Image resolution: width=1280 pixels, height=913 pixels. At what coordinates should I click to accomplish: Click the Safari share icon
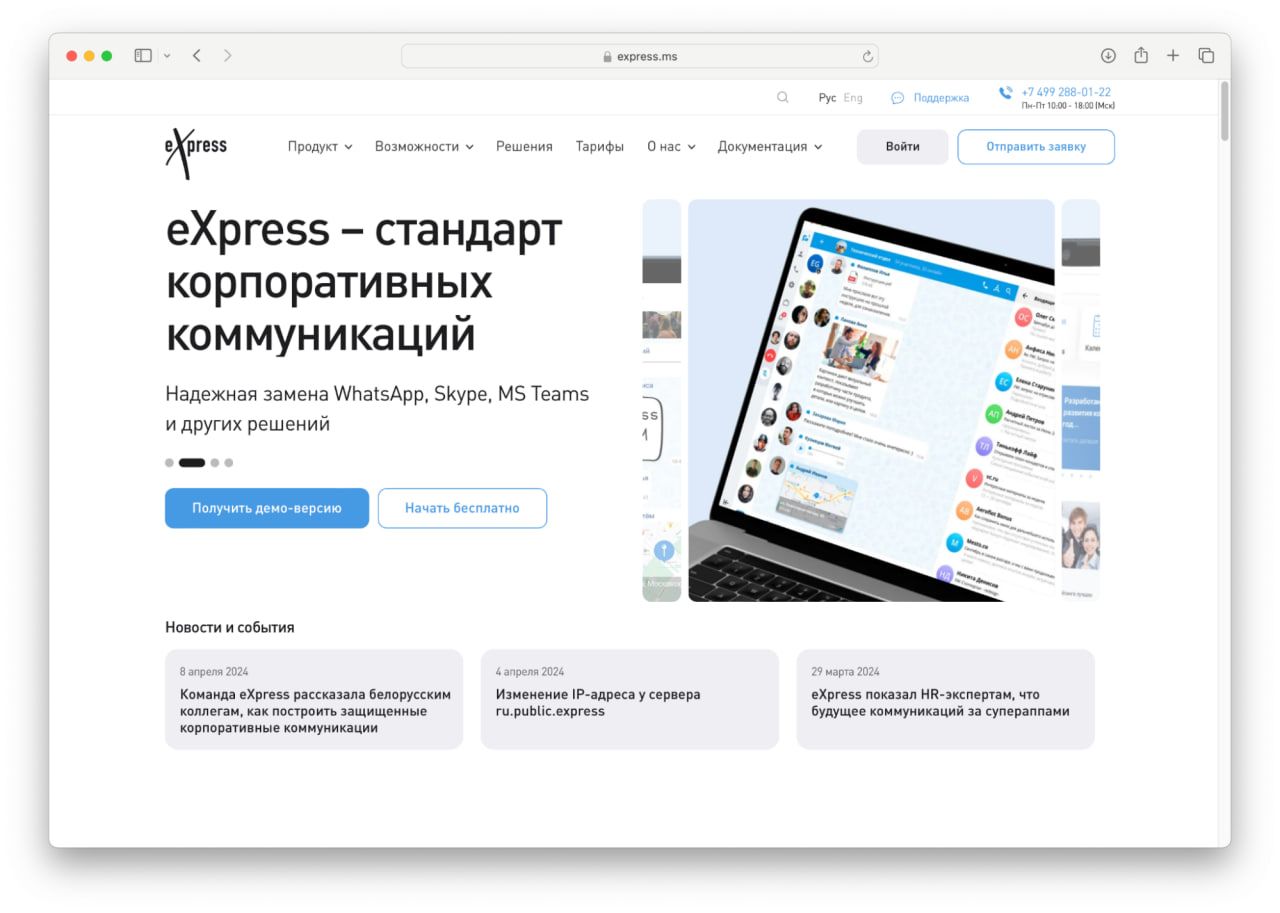[1141, 56]
